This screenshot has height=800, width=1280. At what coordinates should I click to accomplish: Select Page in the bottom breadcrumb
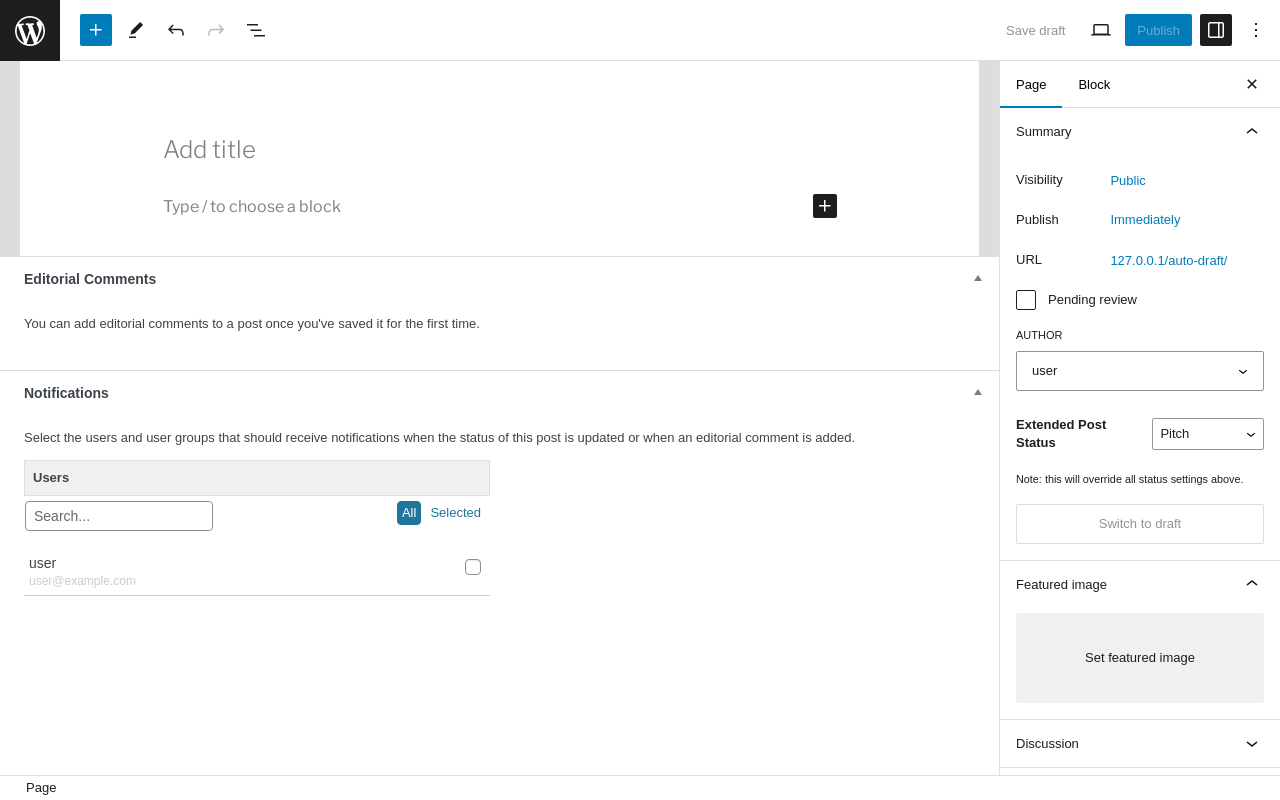click(41, 788)
